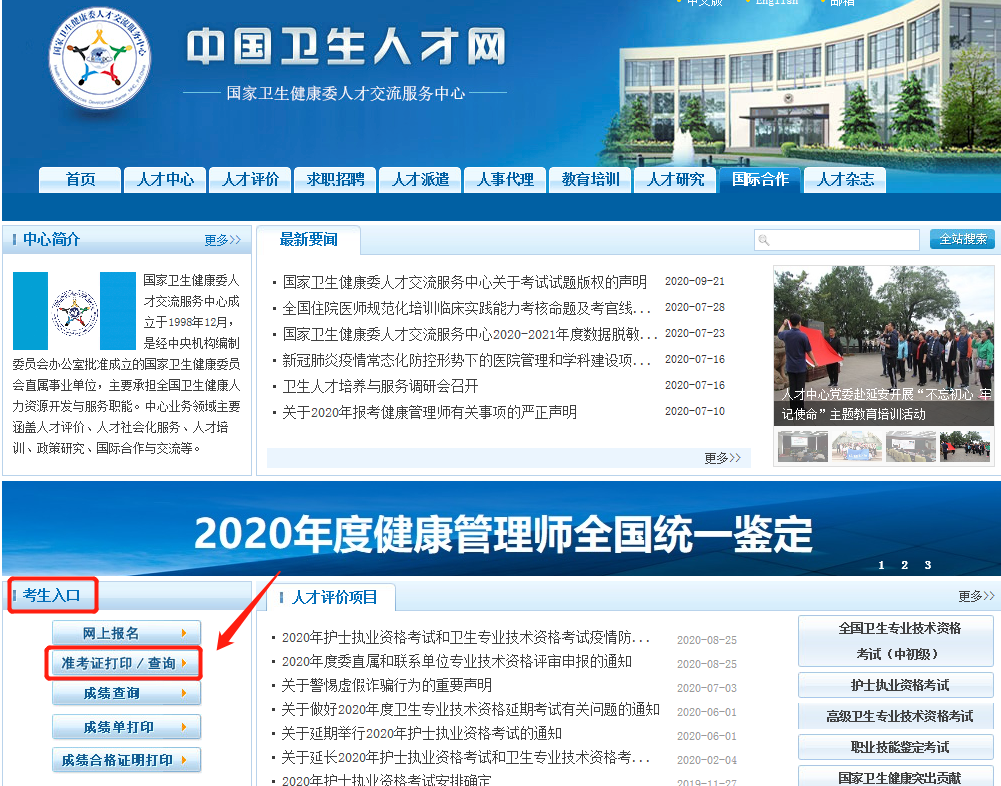This screenshot has height=786, width=1001.
Task: Open the 人才评价 navigation tab
Action: (x=250, y=180)
